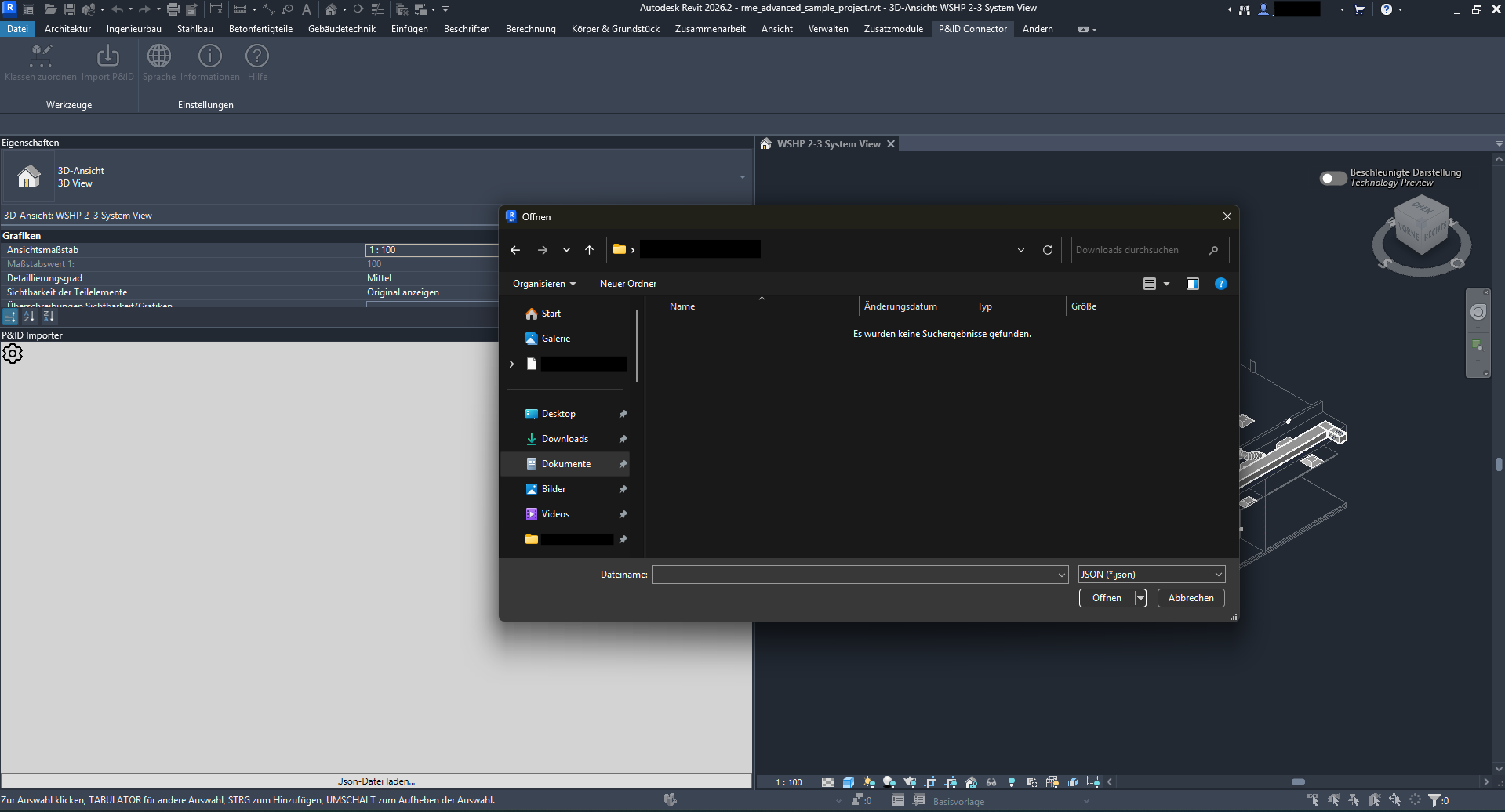This screenshot has height=812, width=1505.
Task: Click the Abbrechen button in the Öffnen dialog
Action: (1190, 598)
